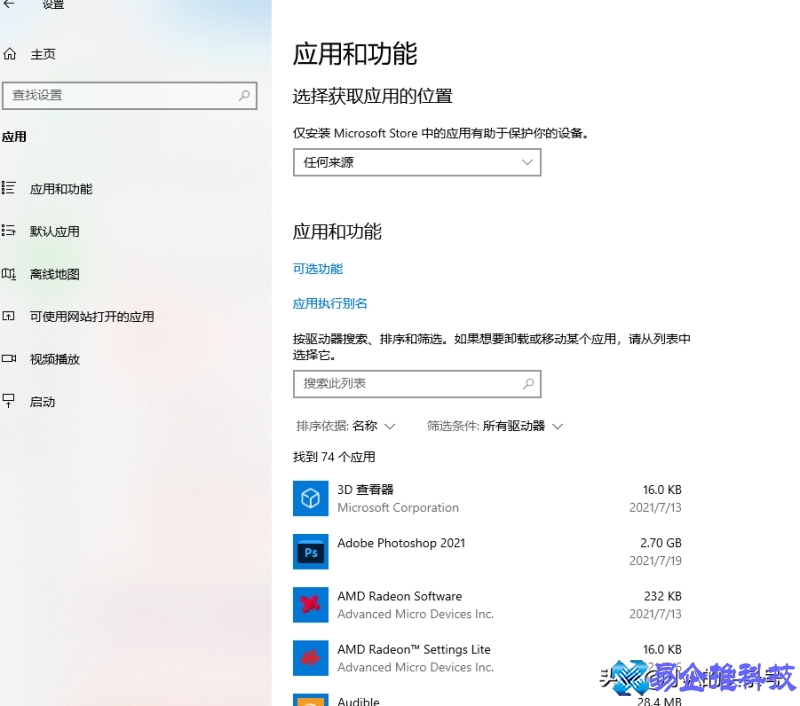Screen dimensions: 800x706
Task: Open 启动 in the sidebar
Action: [42, 402]
